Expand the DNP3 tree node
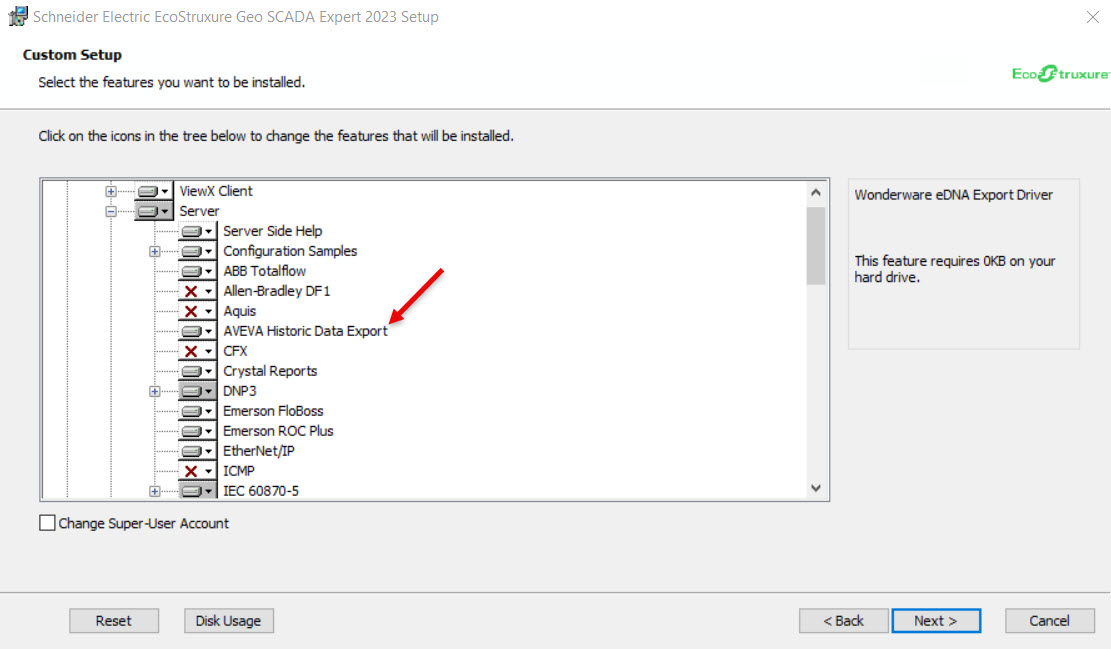This screenshot has height=649, width=1111. click(154, 391)
